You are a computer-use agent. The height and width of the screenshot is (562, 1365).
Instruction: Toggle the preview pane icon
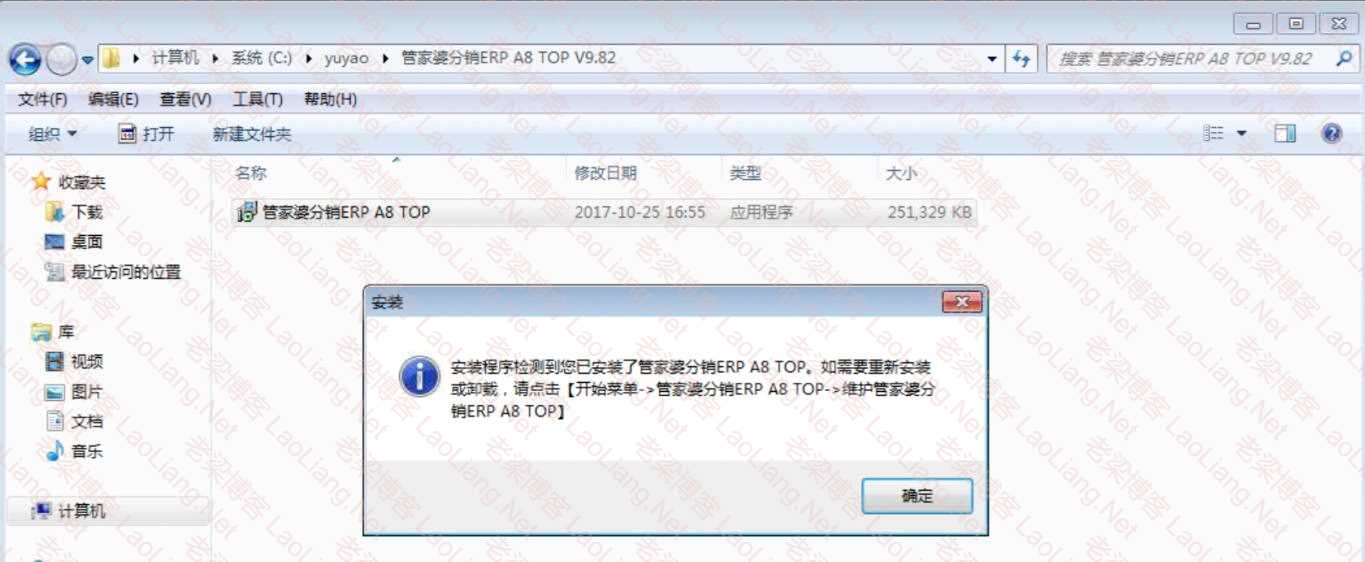coord(1285,133)
